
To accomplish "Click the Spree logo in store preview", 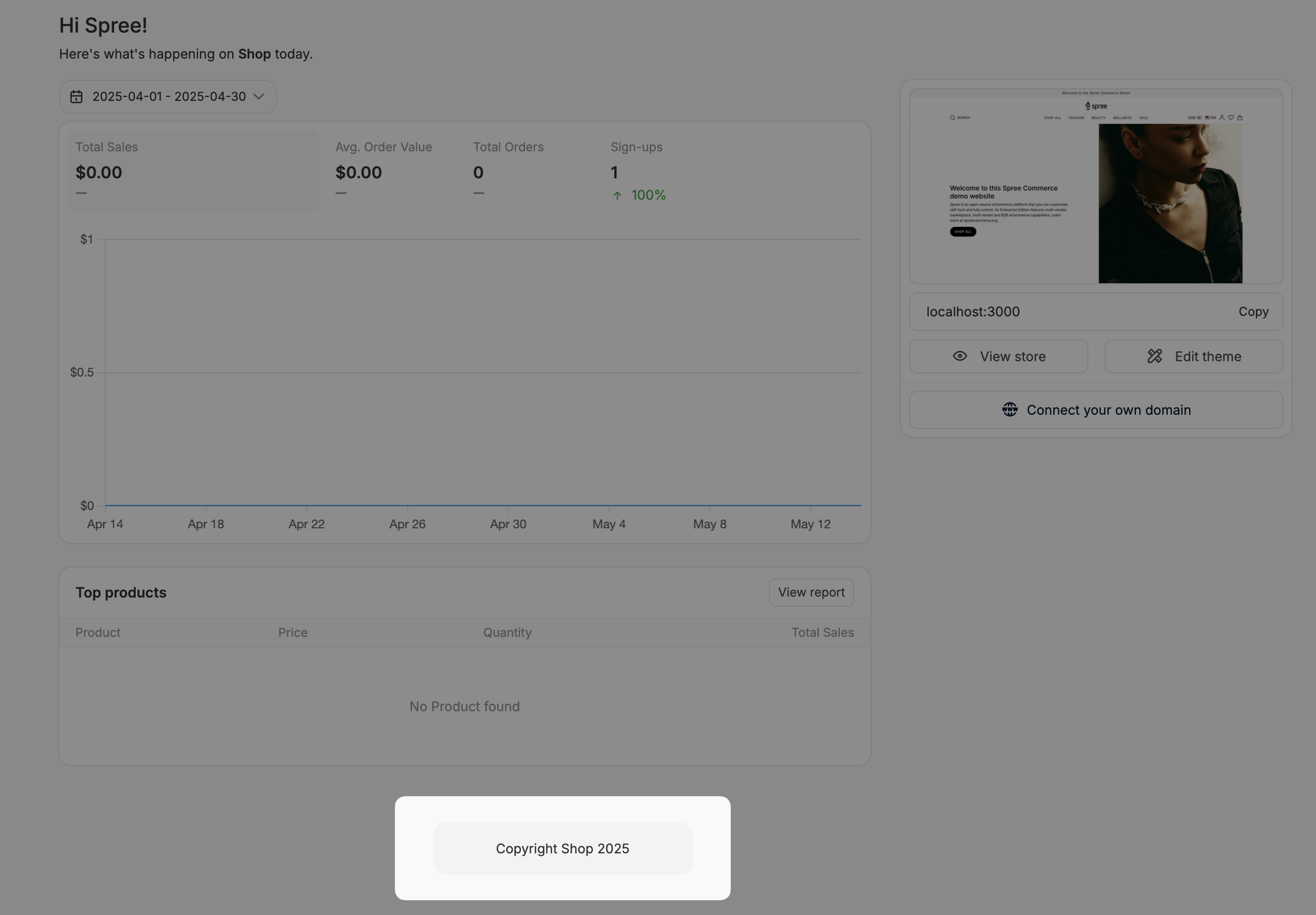I will pyautogui.click(x=1096, y=106).
